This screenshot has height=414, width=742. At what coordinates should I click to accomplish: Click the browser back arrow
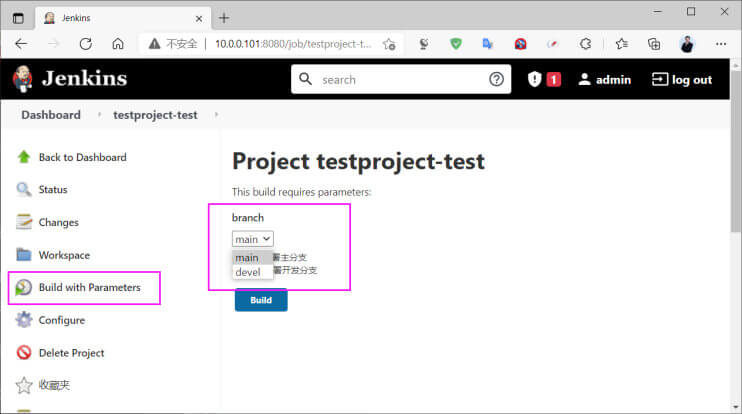pos(21,44)
